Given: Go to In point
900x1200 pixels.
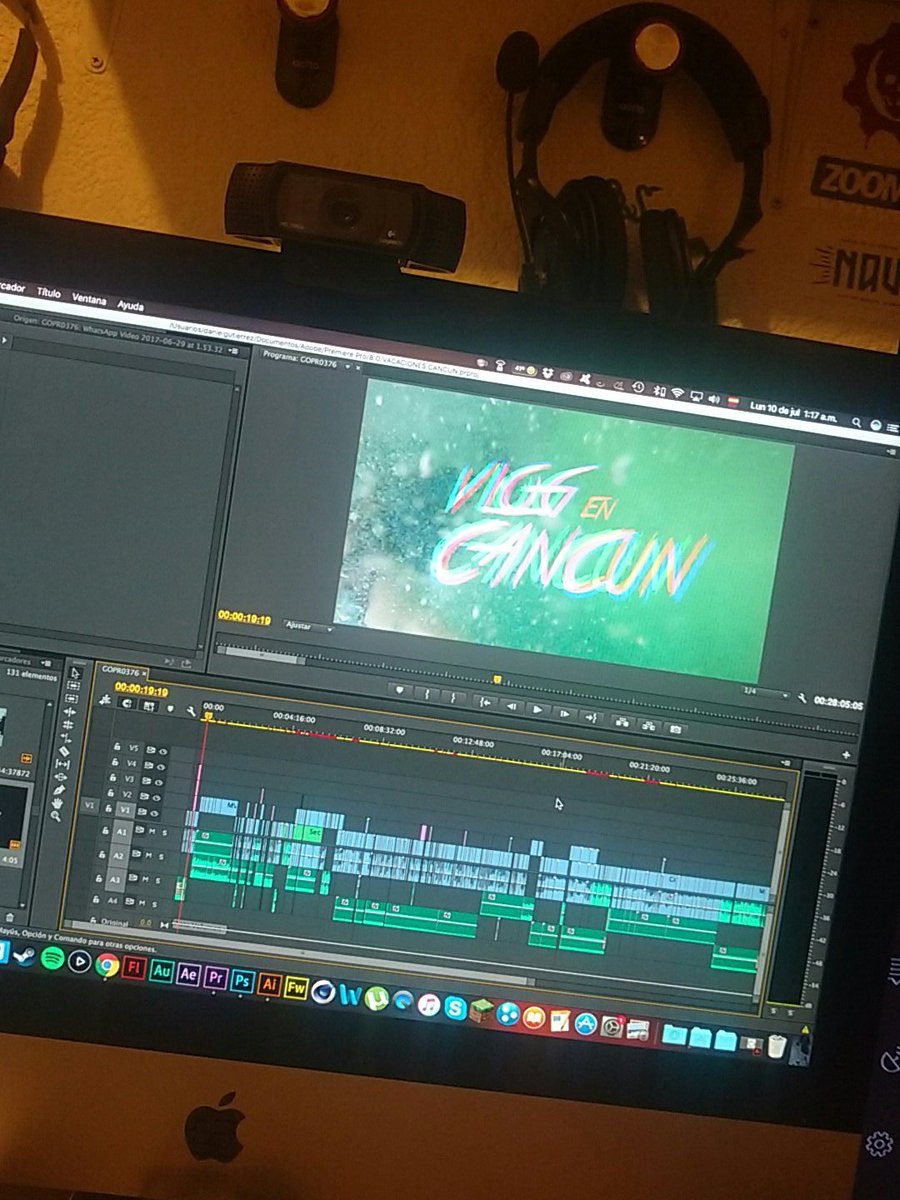Looking at the screenshot, I should [x=486, y=702].
